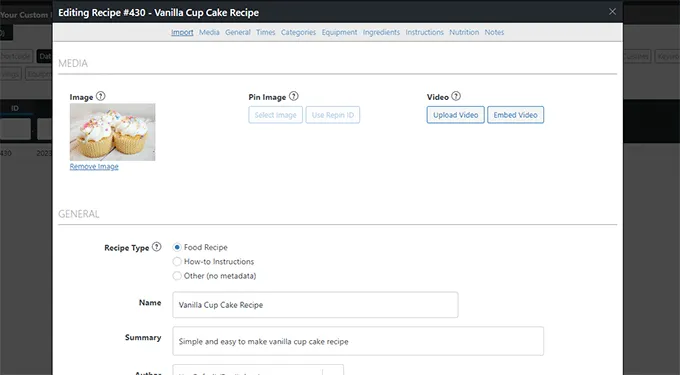Choose How-to Instructions recipe type

pyautogui.click(x=177, y=261)
